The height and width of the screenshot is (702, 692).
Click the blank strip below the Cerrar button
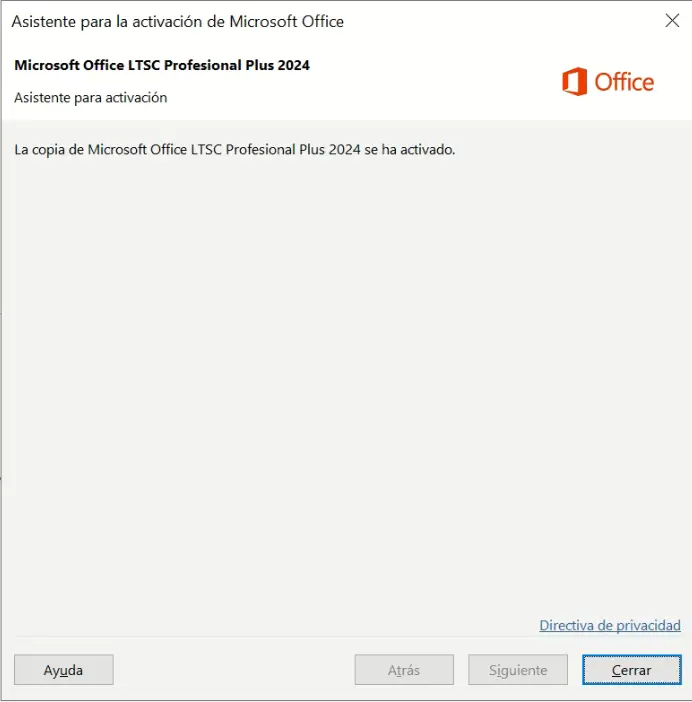click(x=631, y=693)
